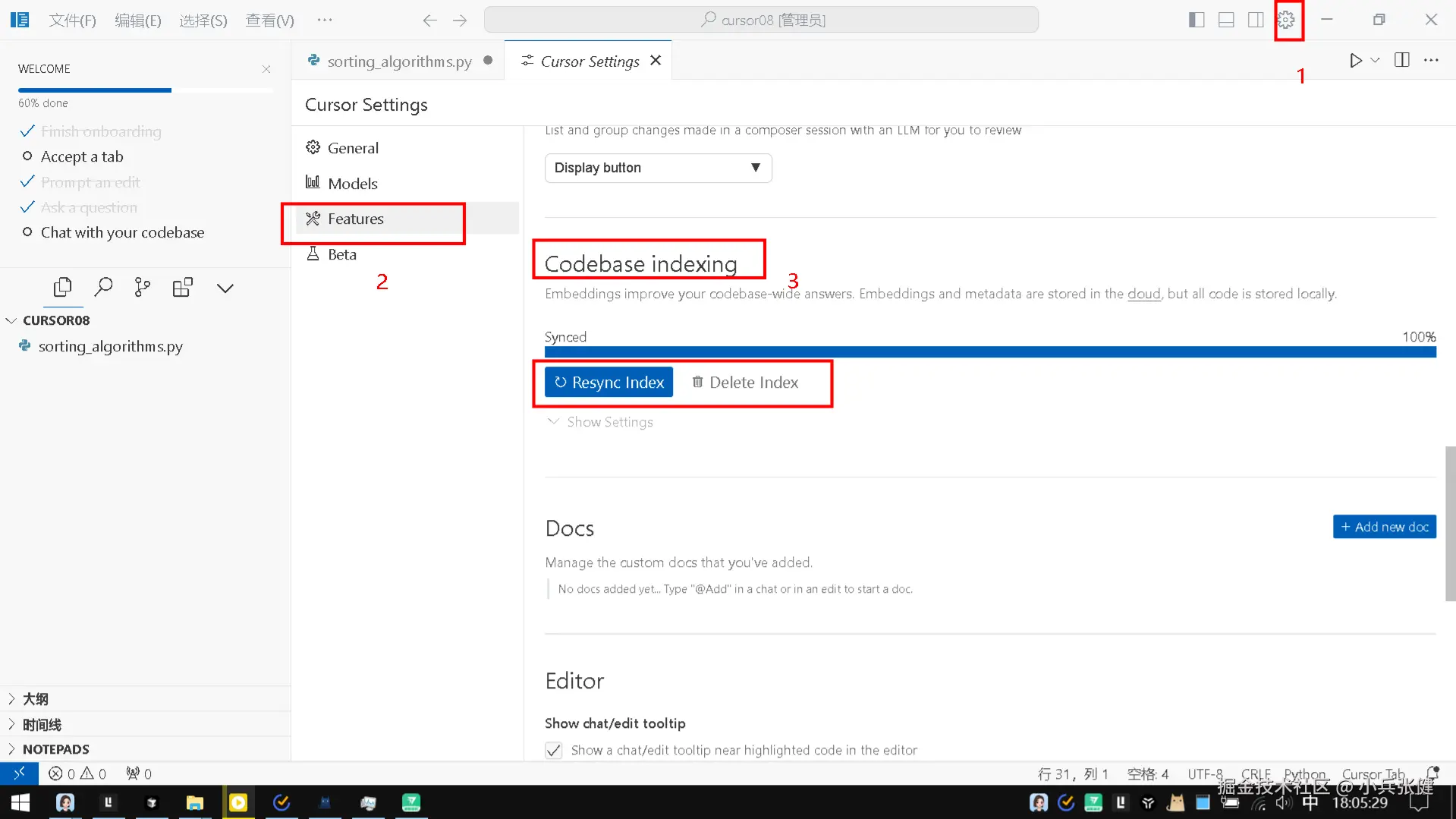The height and width of the screenshot is (819, 1456).
Task: Open the Explorer files view
Action: coord(63,288)
